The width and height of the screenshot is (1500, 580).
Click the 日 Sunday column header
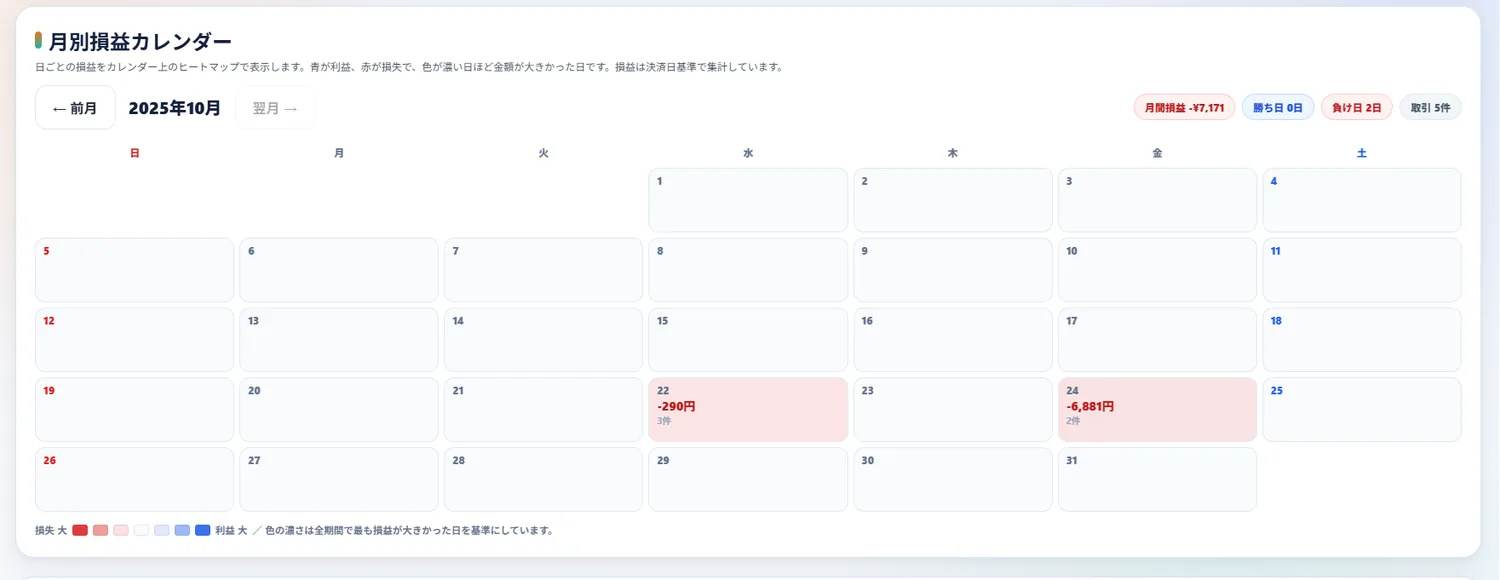134,153
